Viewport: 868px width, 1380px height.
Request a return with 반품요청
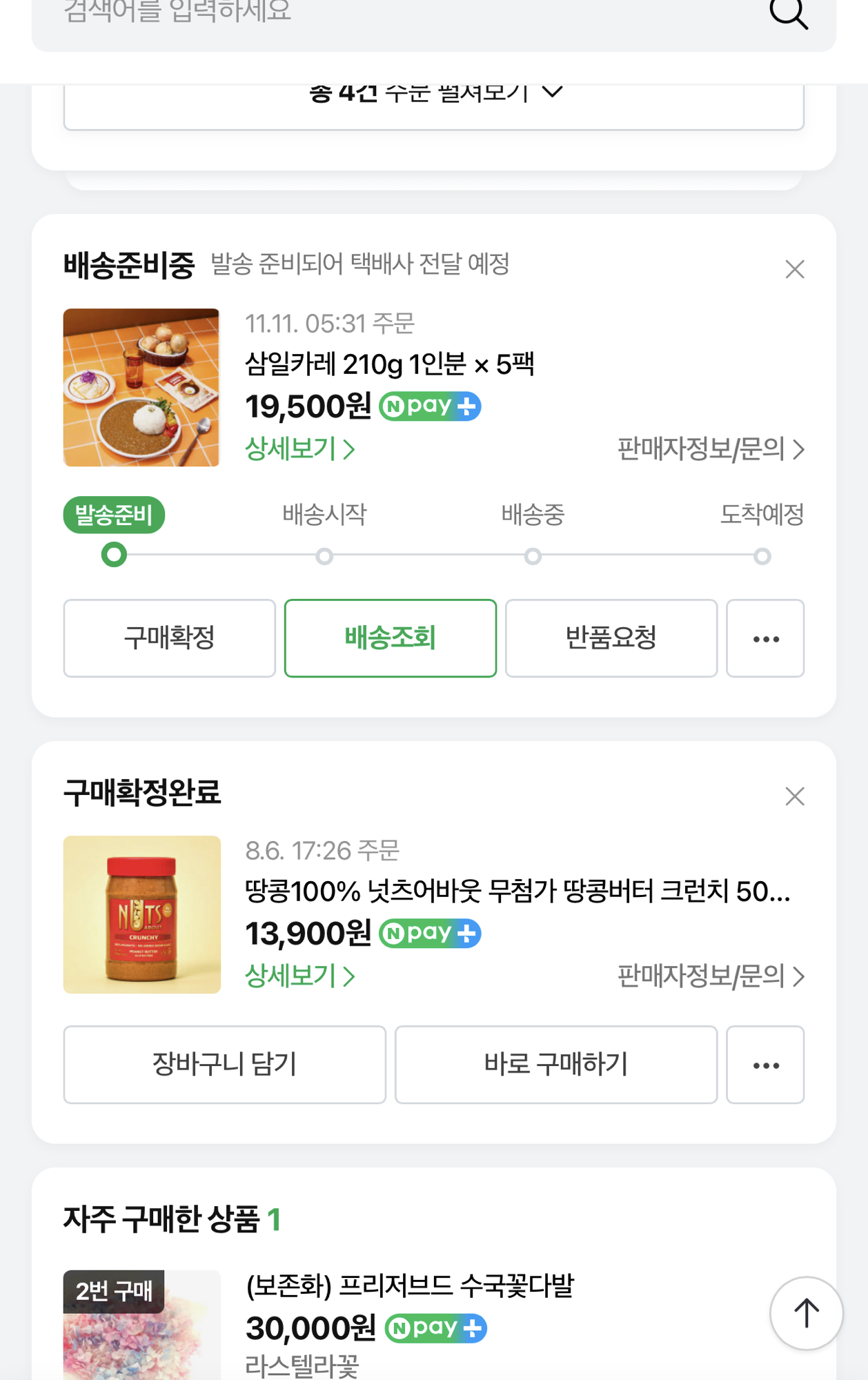[x=611, y=638]
